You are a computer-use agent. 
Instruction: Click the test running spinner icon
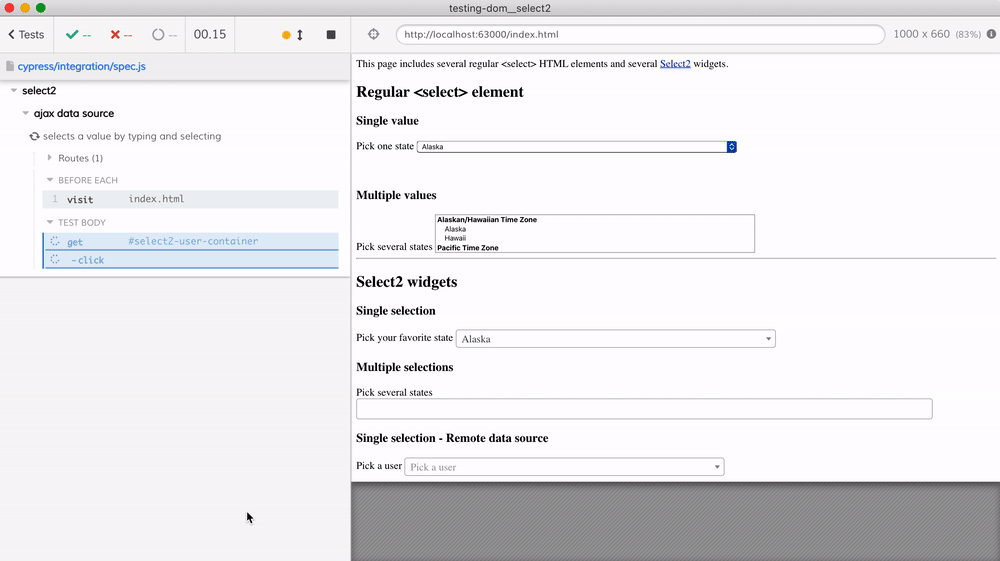34,136
